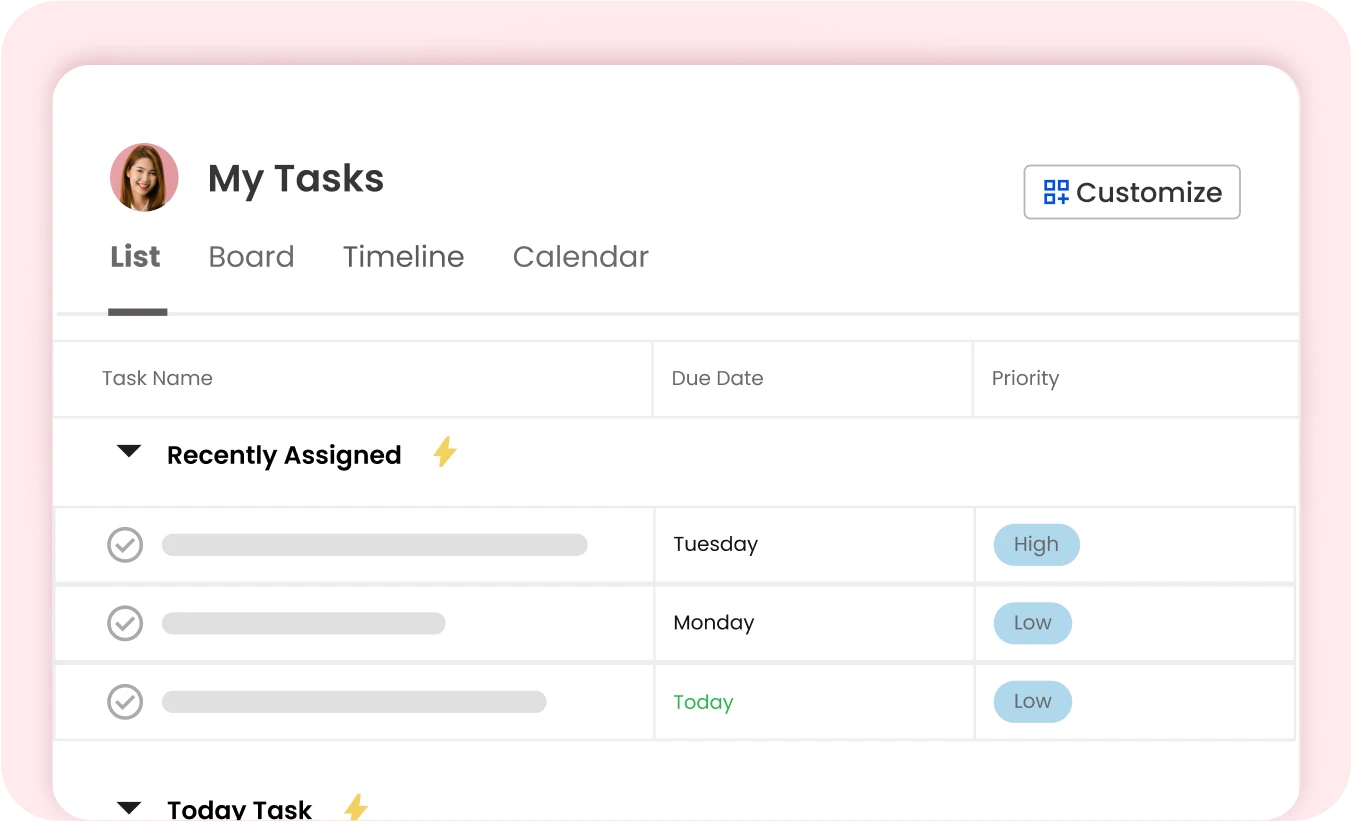Mark the Tuesday task as complete
Viewport: 1351px width, 821px height.
point(125,545)
